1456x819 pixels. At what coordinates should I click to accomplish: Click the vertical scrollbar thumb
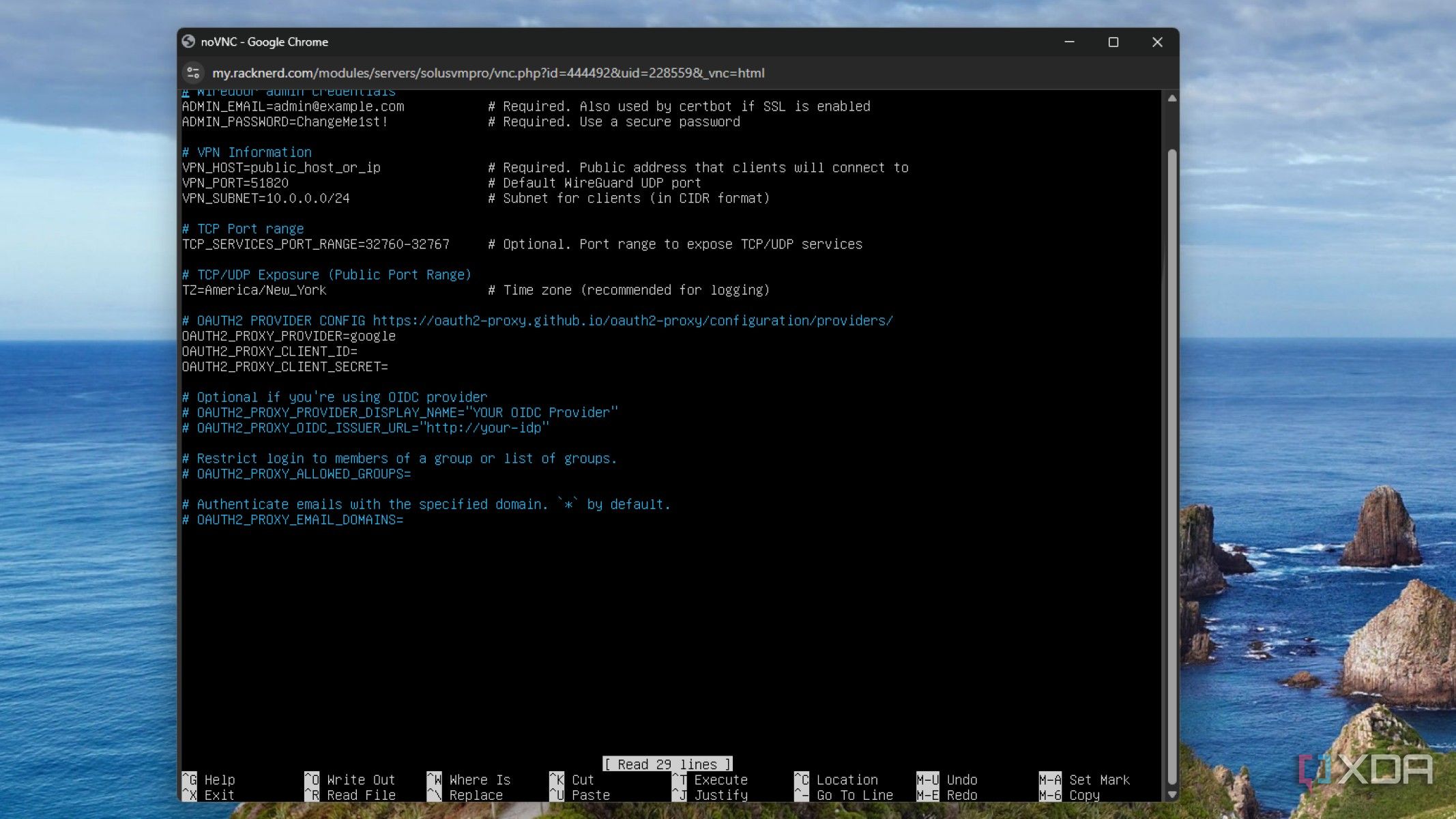[1171, 466]
